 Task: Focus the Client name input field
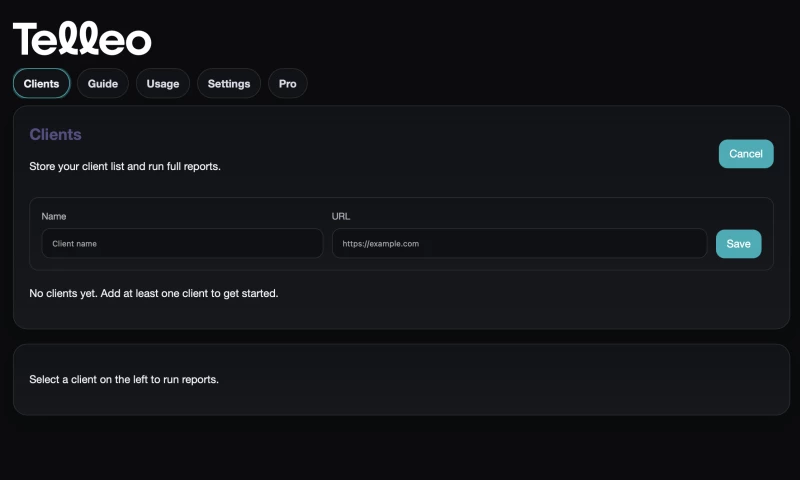(x=182, y=243)
